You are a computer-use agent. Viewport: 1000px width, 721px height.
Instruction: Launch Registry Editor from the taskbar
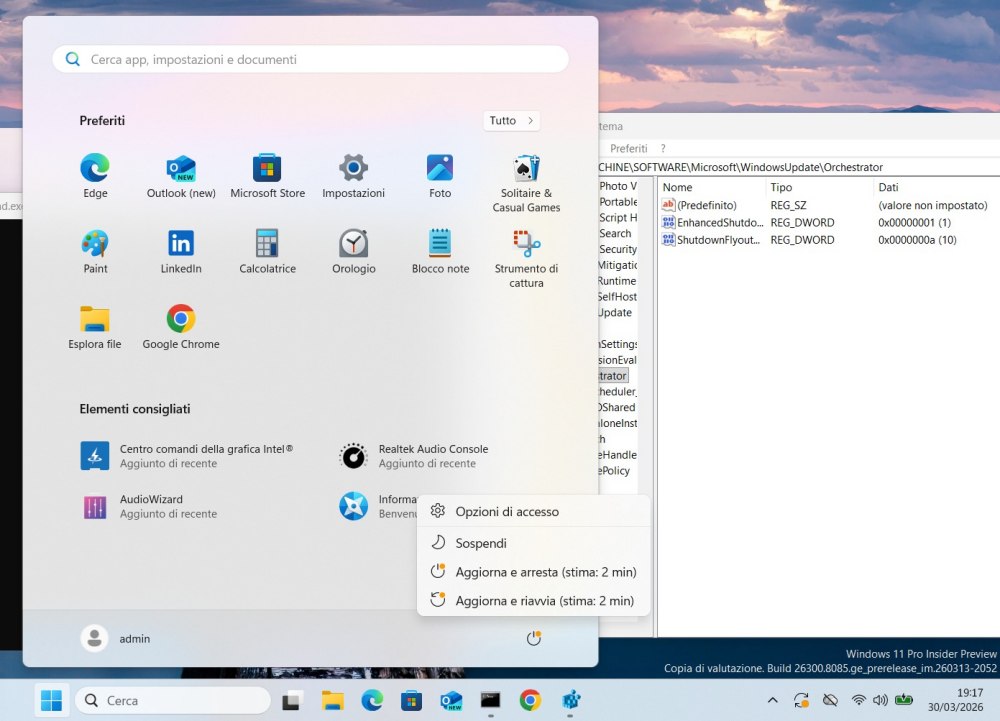click(571, 700)
